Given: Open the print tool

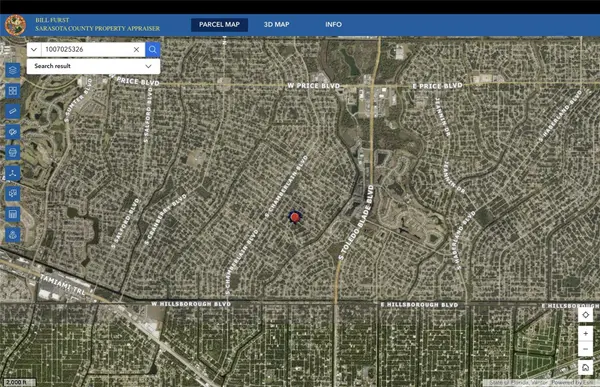Looking at the screenshot, I should 13,152.
